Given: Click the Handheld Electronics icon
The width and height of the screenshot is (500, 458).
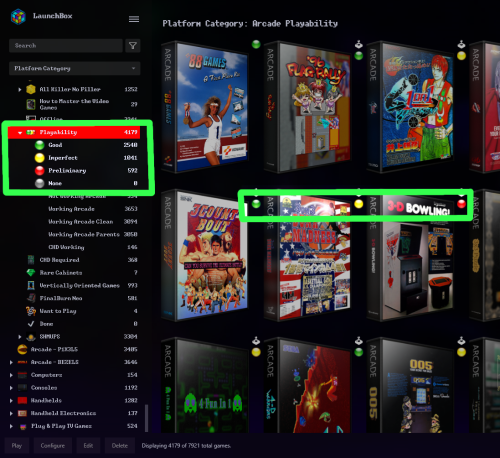Looking at the screenshot, I should (x=22, y=413).
